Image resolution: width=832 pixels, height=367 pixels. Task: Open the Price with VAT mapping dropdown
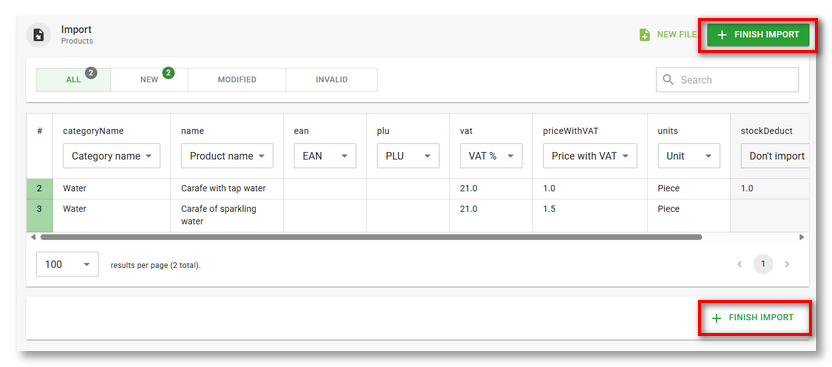pyautogui.click(x=590, y=156)
